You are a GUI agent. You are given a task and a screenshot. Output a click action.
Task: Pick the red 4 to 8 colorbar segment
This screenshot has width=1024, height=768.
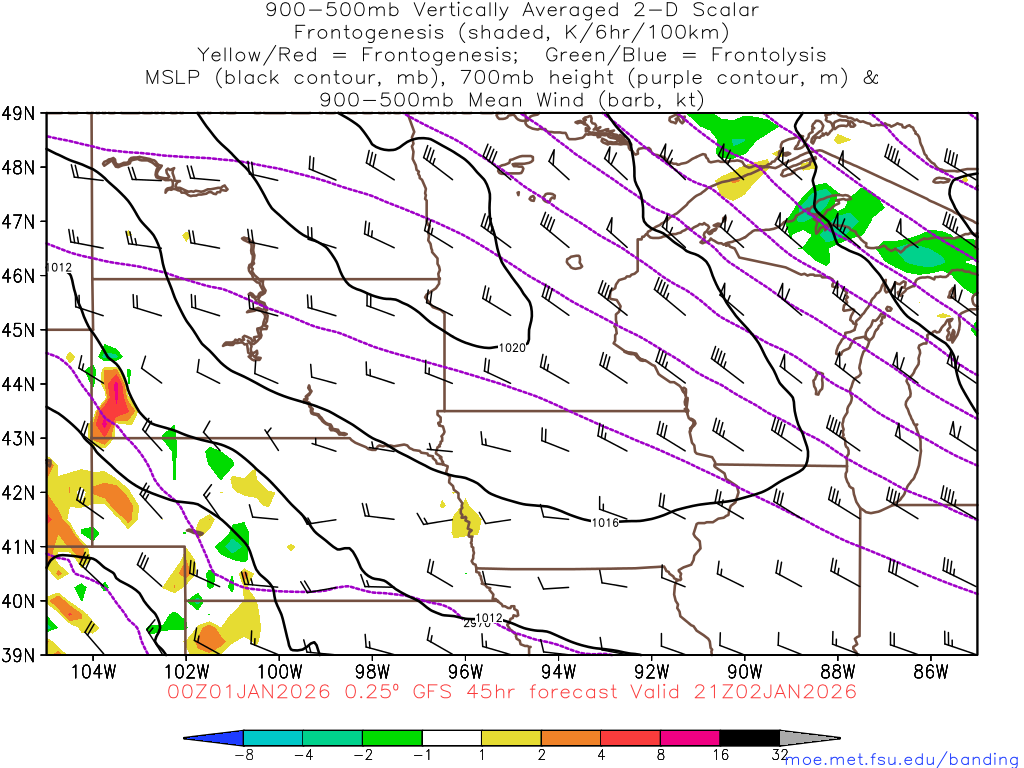630,738
